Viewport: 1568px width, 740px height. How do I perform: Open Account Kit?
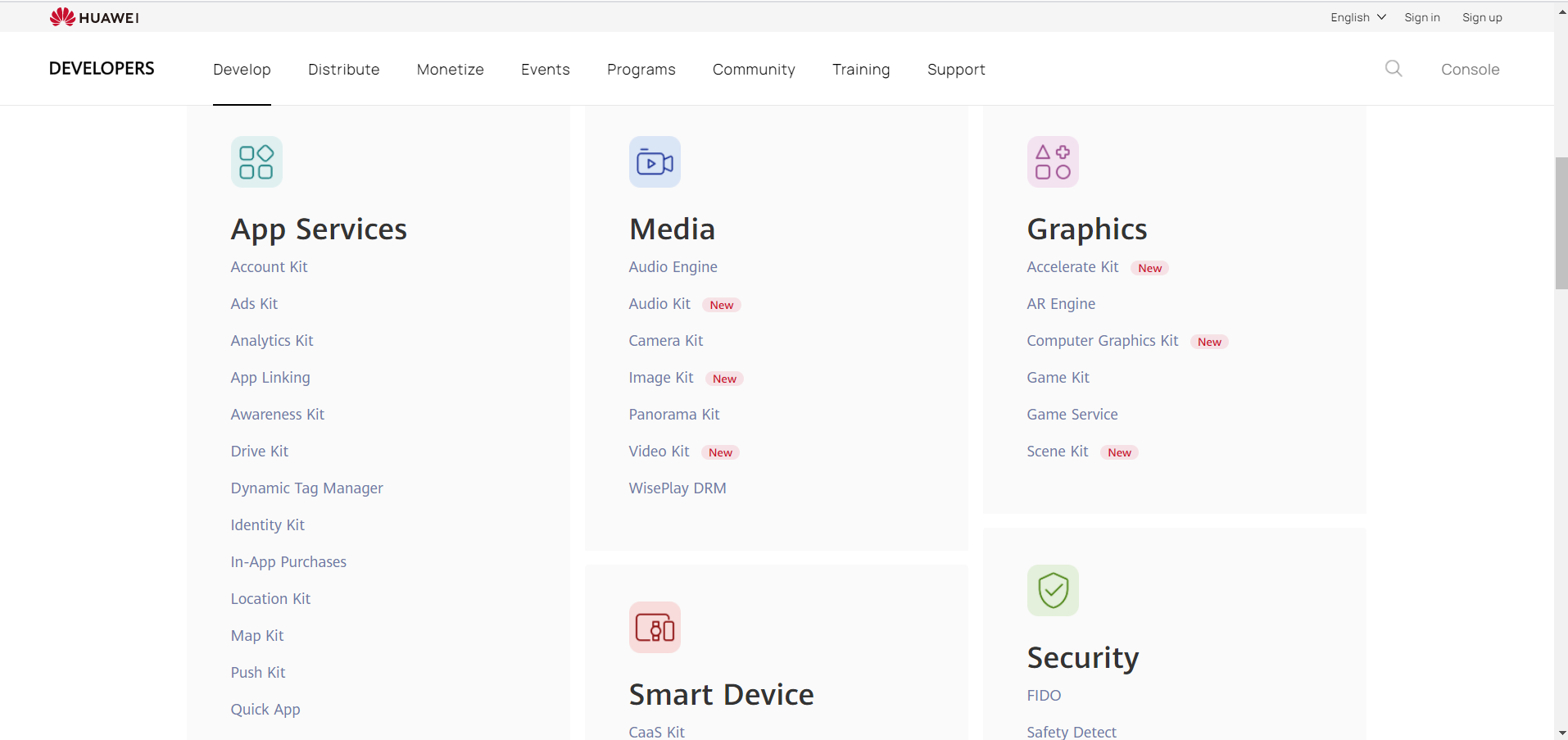tap(269, 267)
